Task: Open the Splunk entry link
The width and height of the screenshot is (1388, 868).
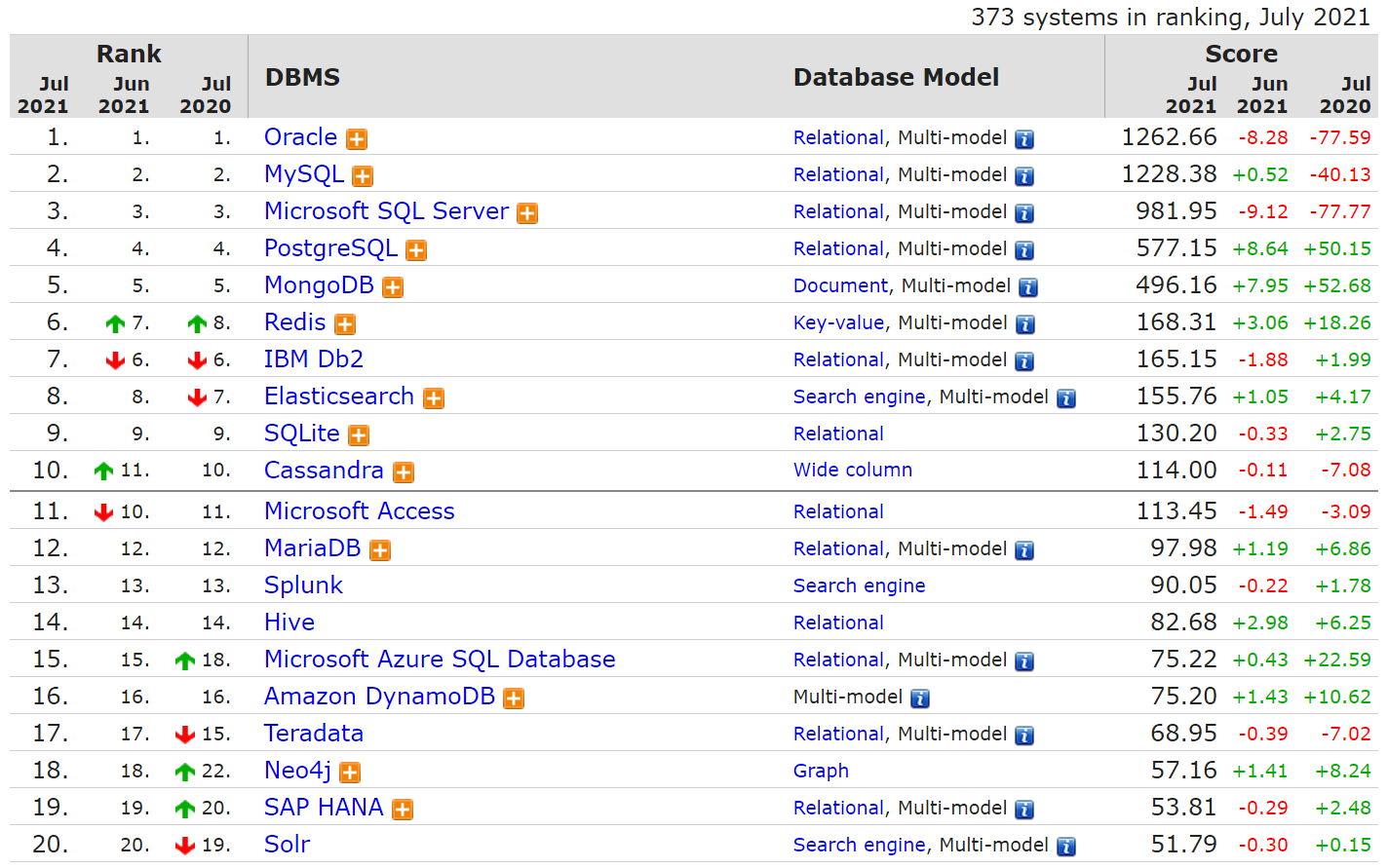Action: coord(303,585)
